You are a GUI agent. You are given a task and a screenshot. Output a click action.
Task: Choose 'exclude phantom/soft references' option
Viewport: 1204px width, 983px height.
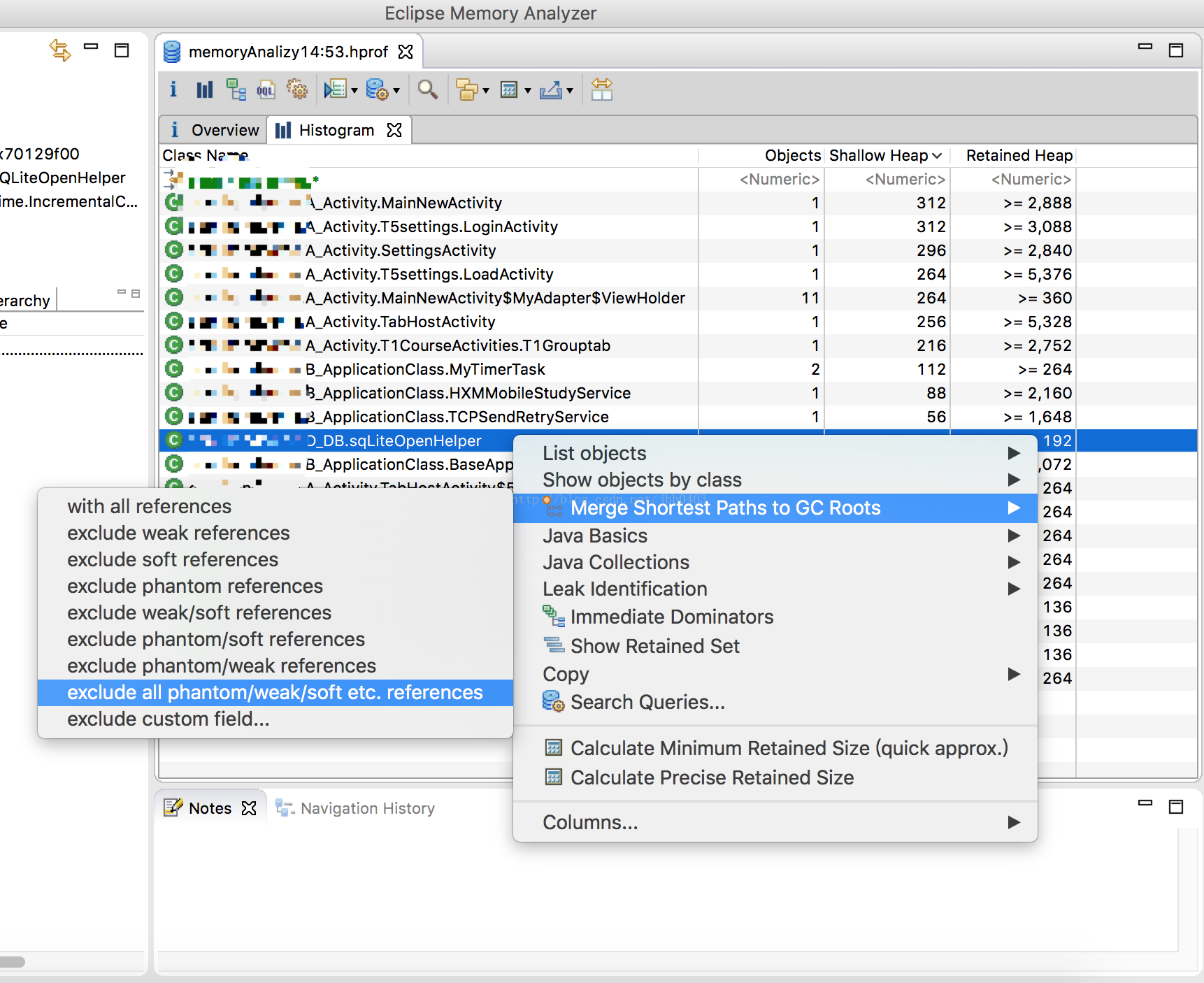(x=275, y=639)
